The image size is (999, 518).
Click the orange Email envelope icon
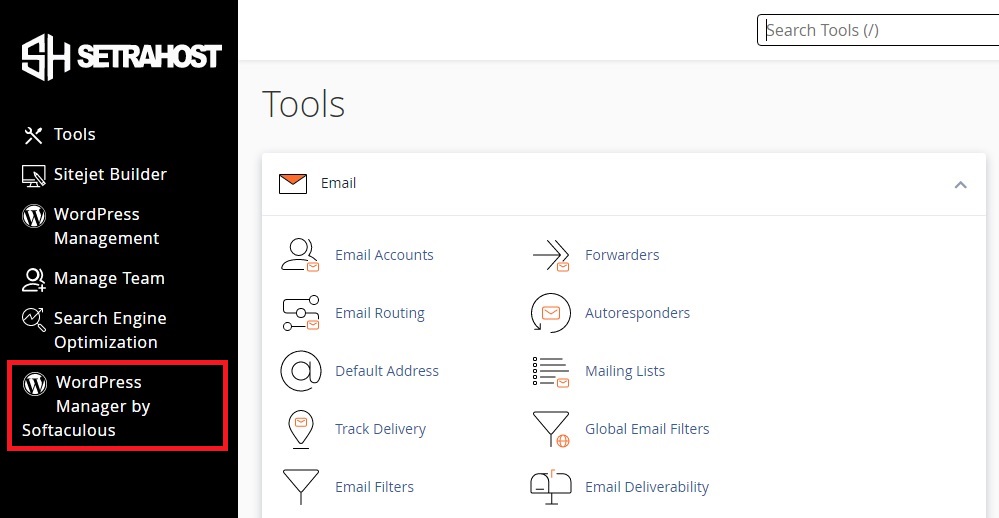[x=293, y=183]
